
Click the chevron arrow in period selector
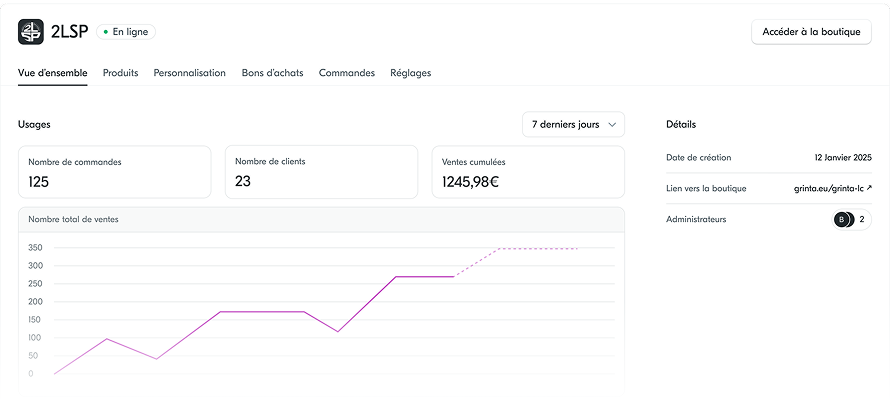tap(611, 125)
